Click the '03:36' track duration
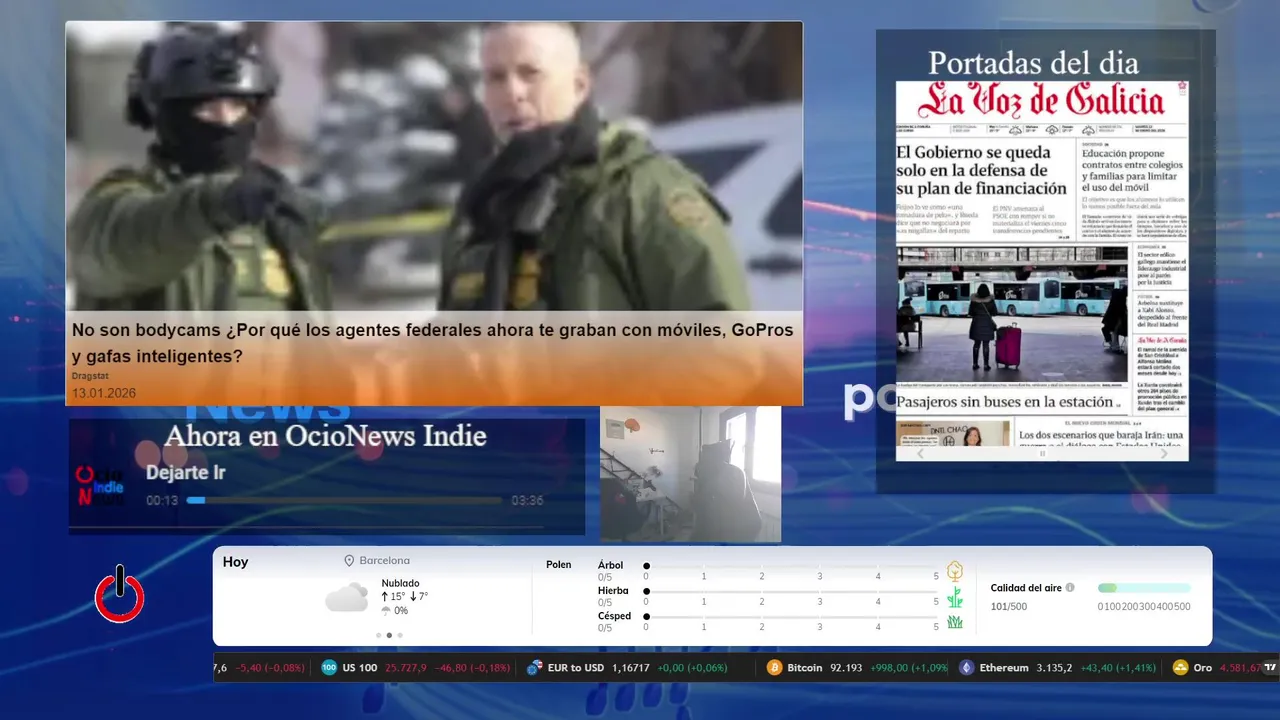This screenshot has width=1280, height=720. point(527,500)
